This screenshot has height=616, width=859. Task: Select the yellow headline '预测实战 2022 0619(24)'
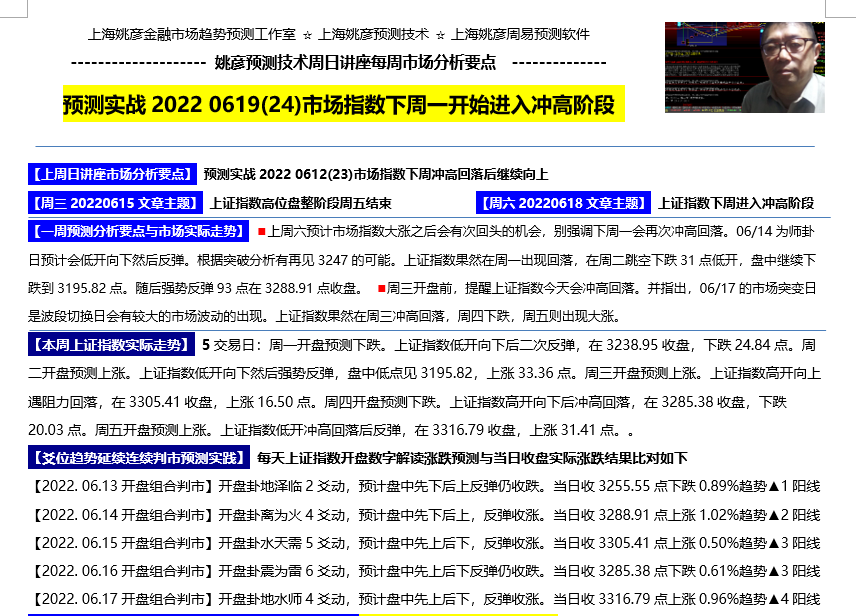[x=181, y=105]
